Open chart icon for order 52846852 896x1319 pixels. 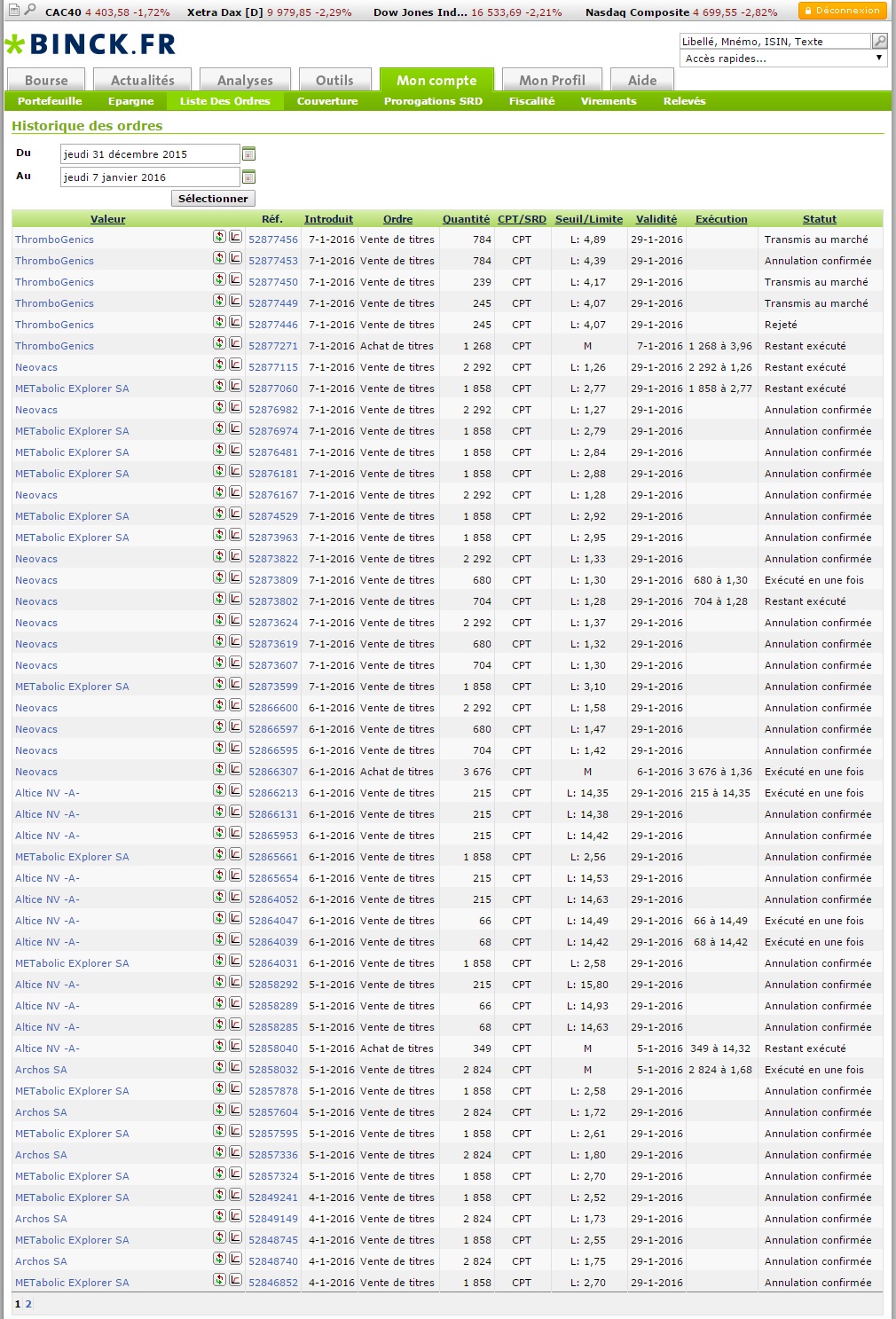(235, 1280)
